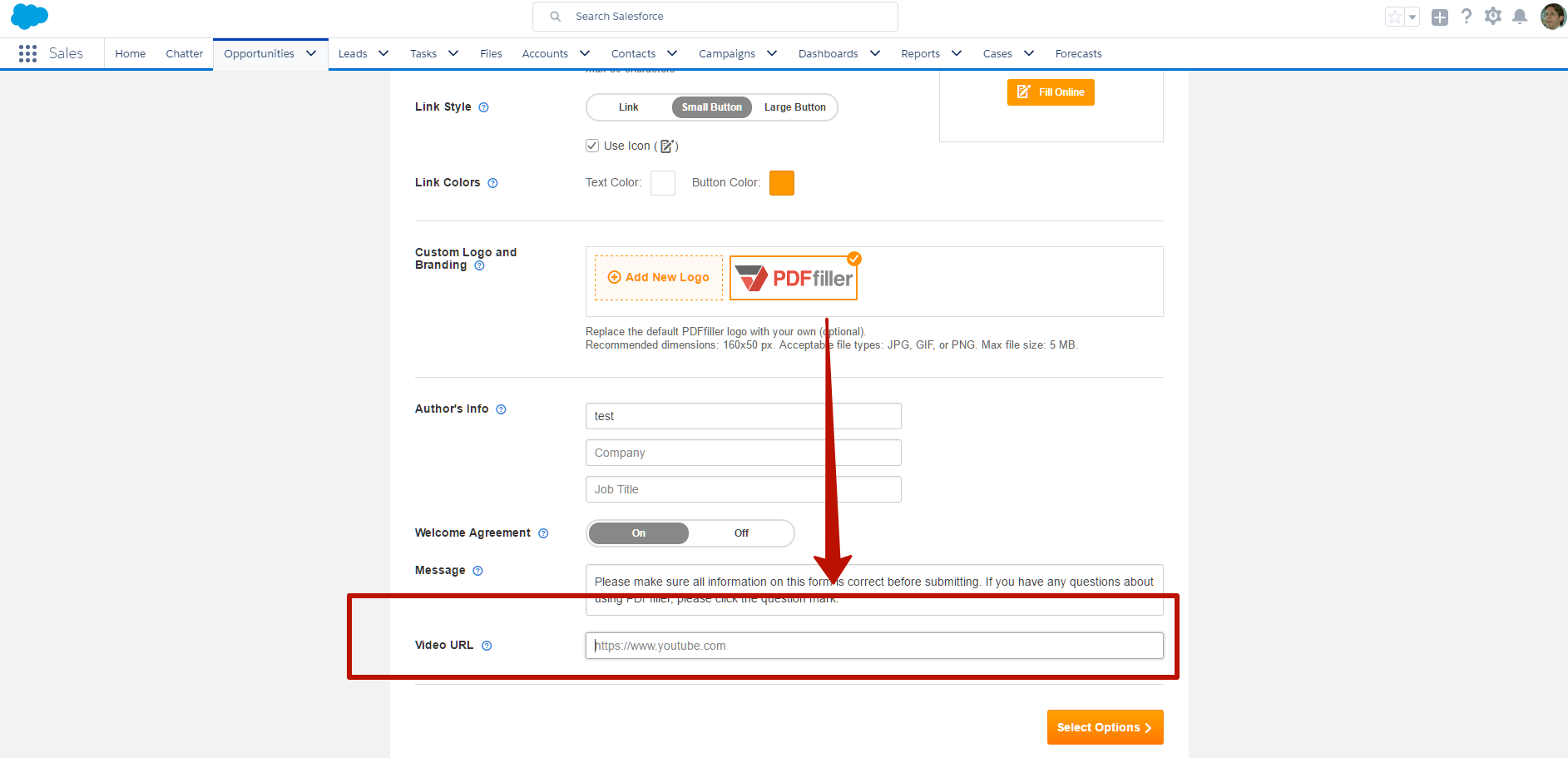Image resolution: width=1568 pixels, height=758 pixels.
Task: Open the Chatter tab
Action: (x=185, y=53)
